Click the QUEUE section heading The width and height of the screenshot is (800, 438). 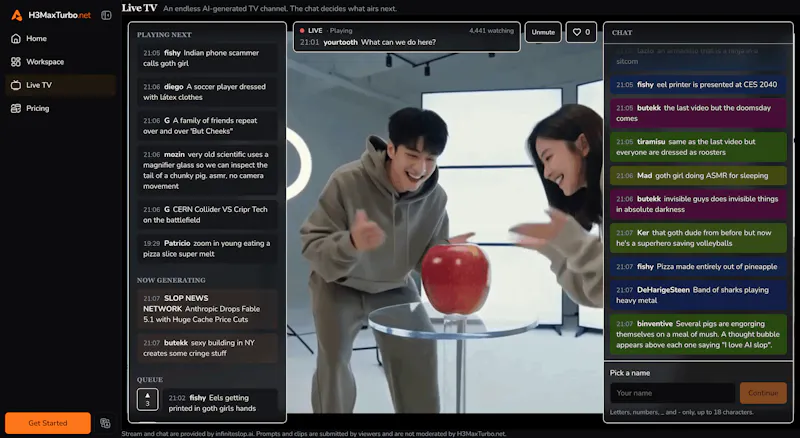[150, 380]
